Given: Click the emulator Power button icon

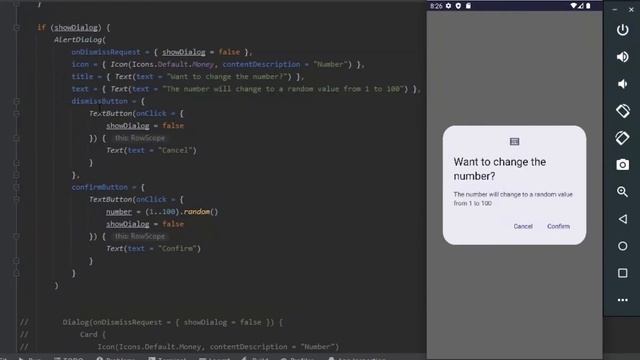Looking at the screenshot, I should 622,30.
